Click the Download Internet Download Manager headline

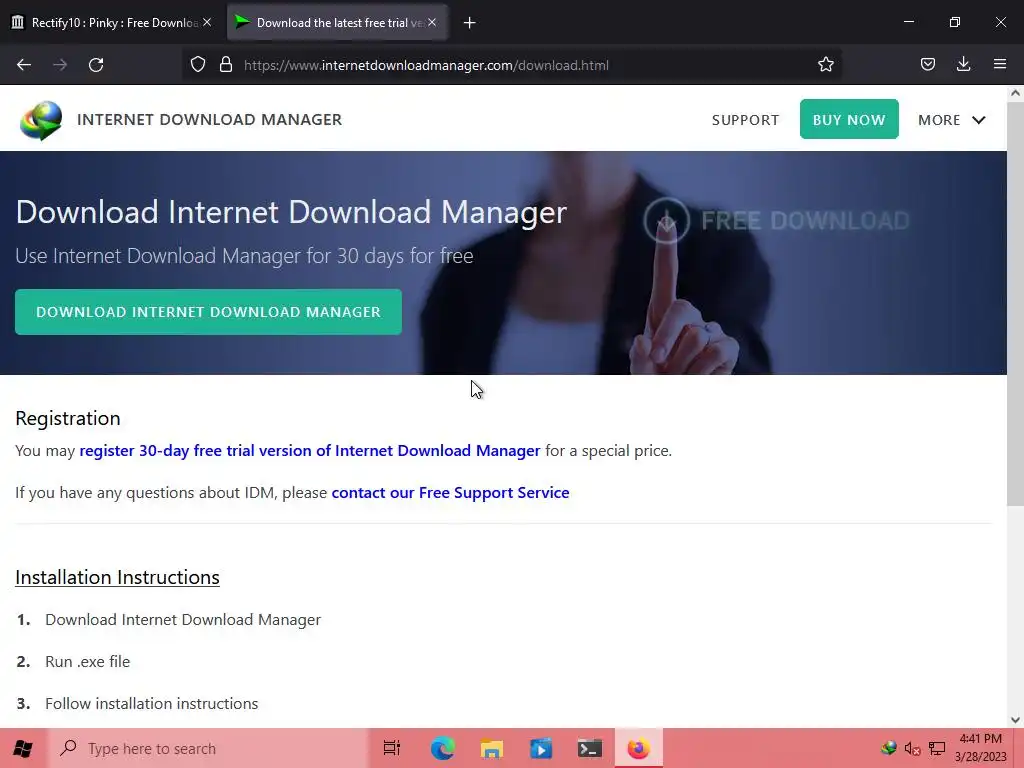291,212
